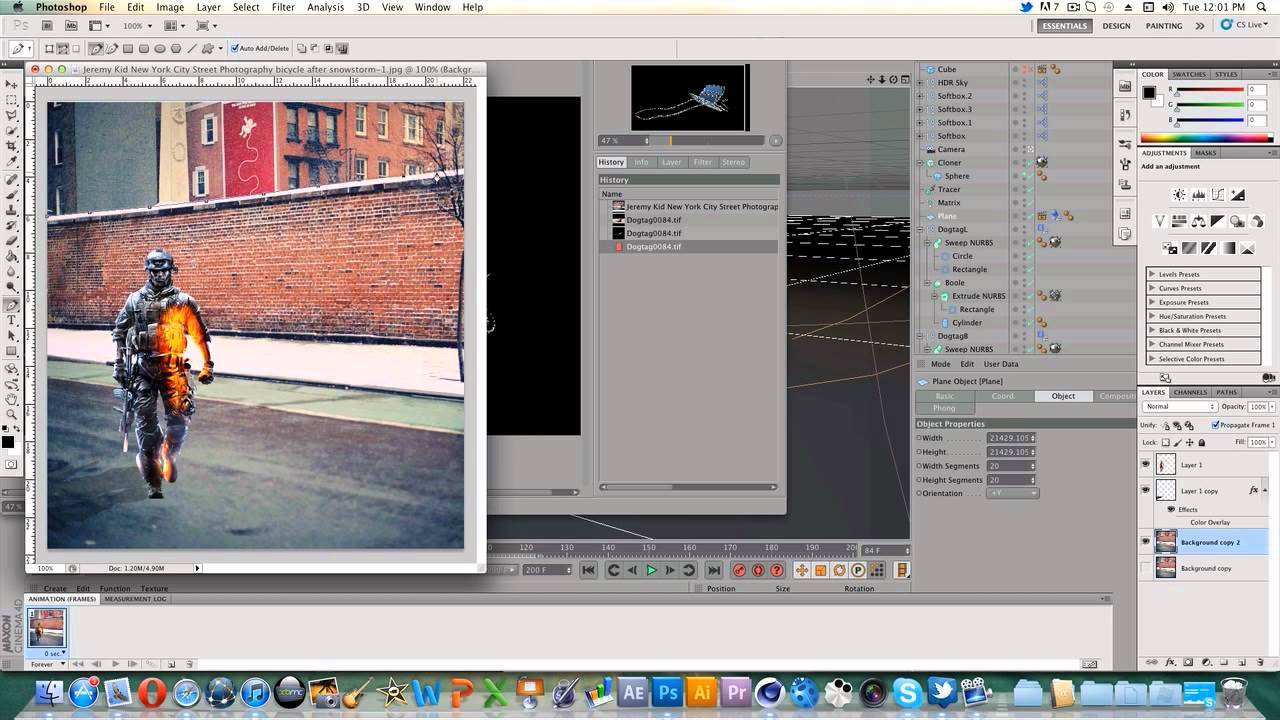
Task: Expand Selective Color Presets list
Action: 1152,358
